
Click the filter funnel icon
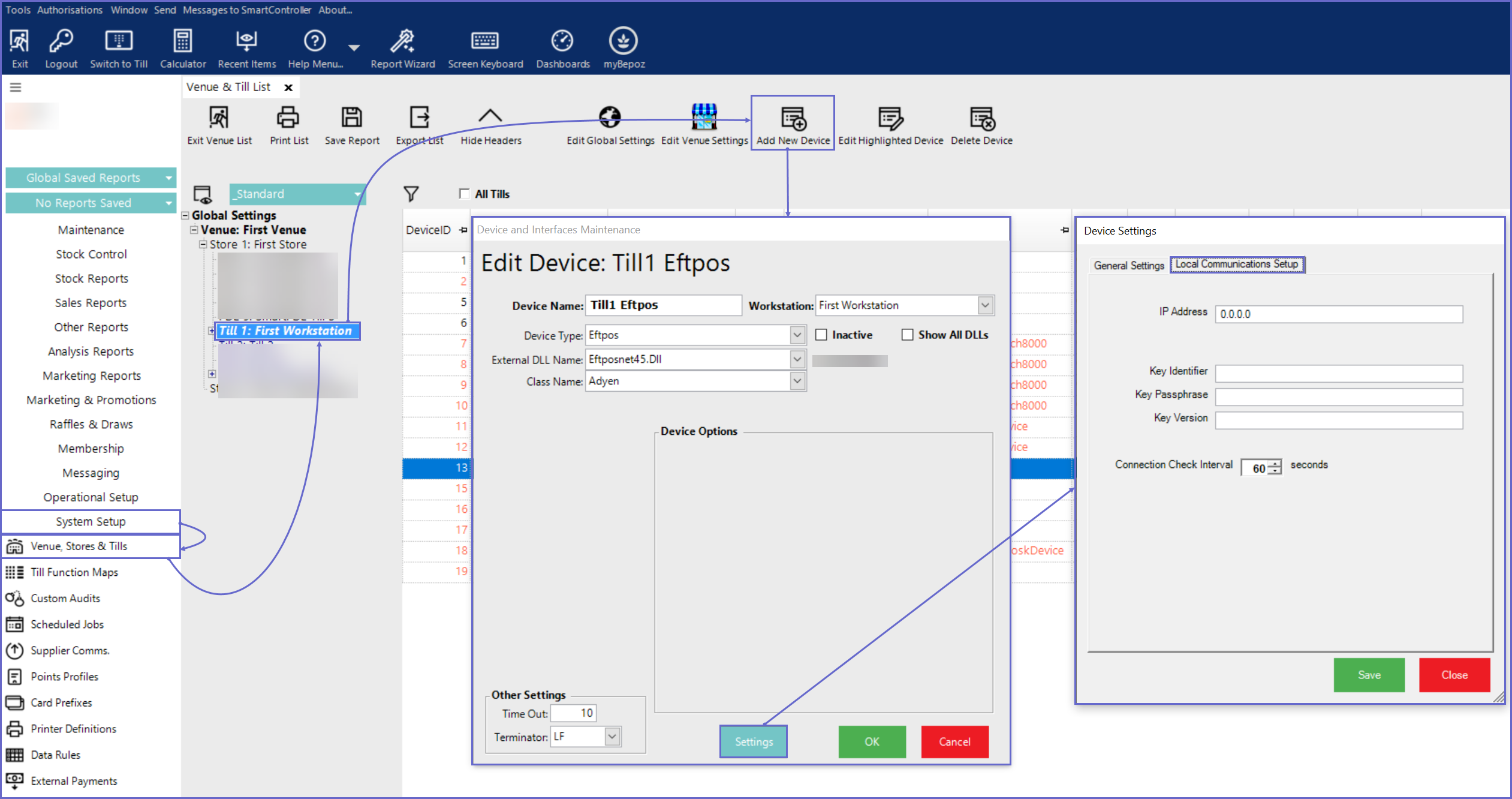tap(411, 194)
